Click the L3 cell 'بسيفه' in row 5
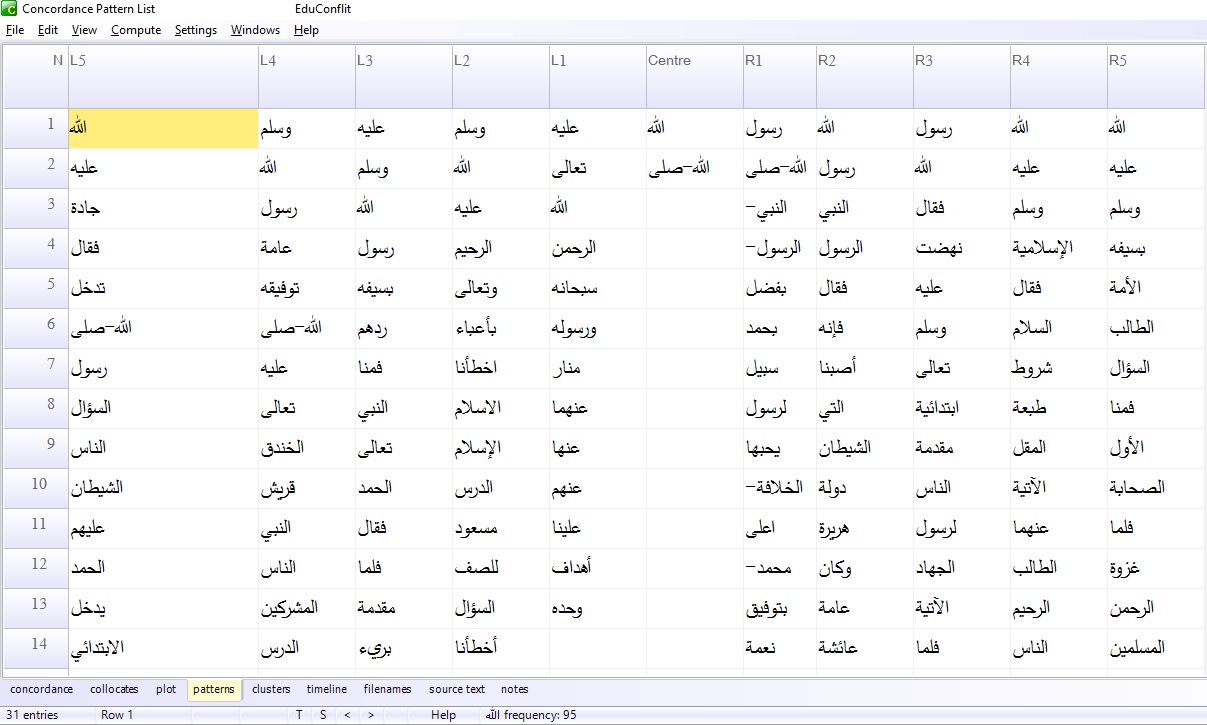The height and width of the screenshot is (725, 1207). click(x=404, y=288)
